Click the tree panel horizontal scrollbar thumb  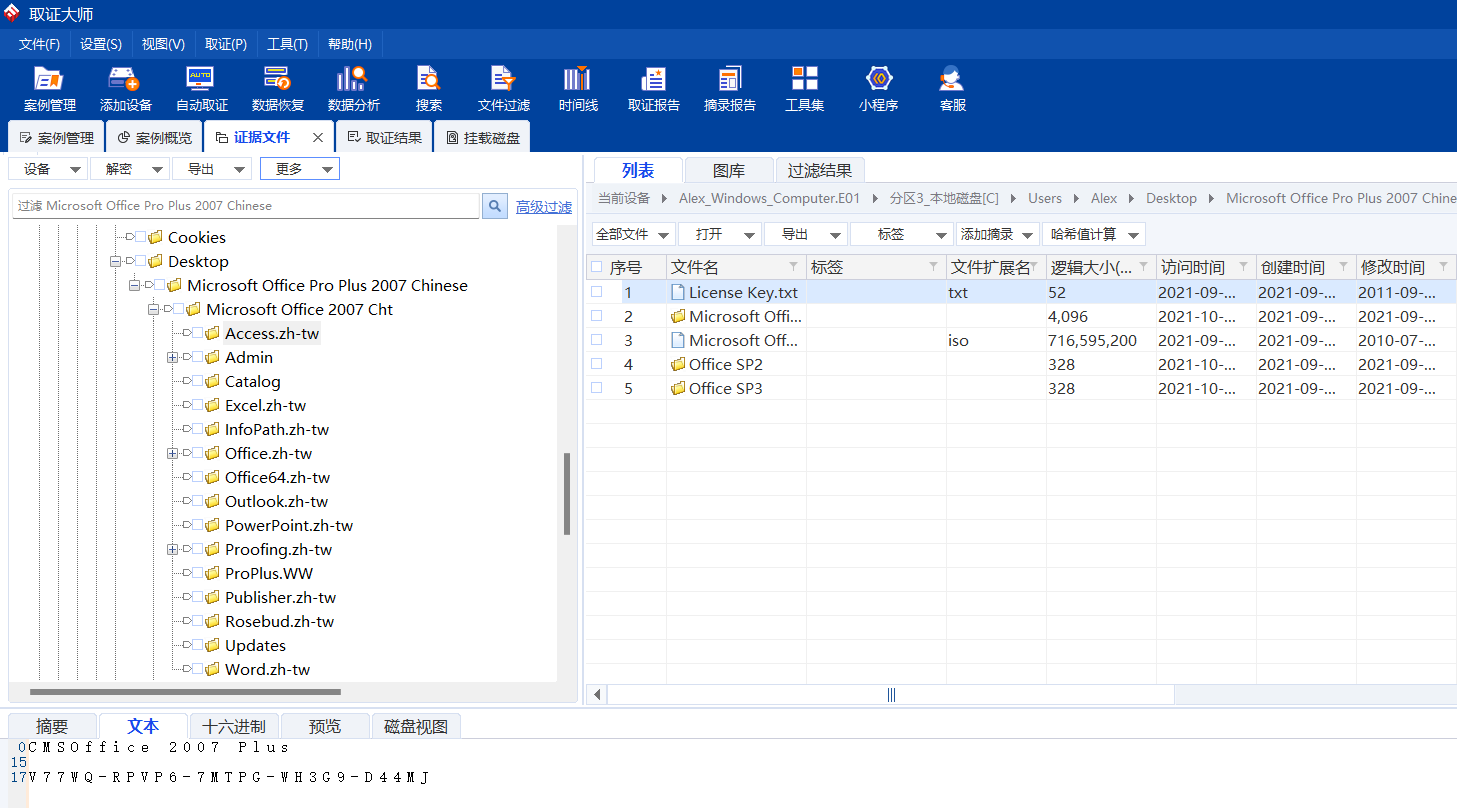click(x=185, y=692)
